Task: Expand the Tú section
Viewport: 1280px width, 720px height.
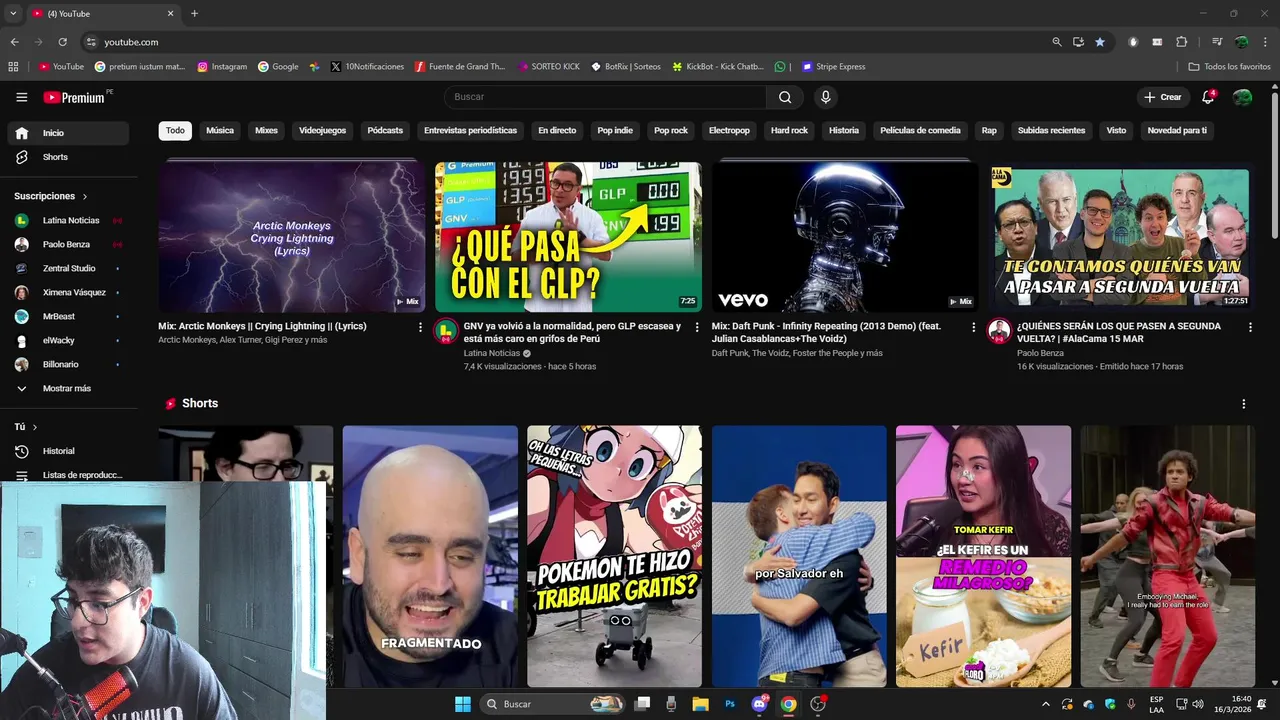Action: coord(26,427)
